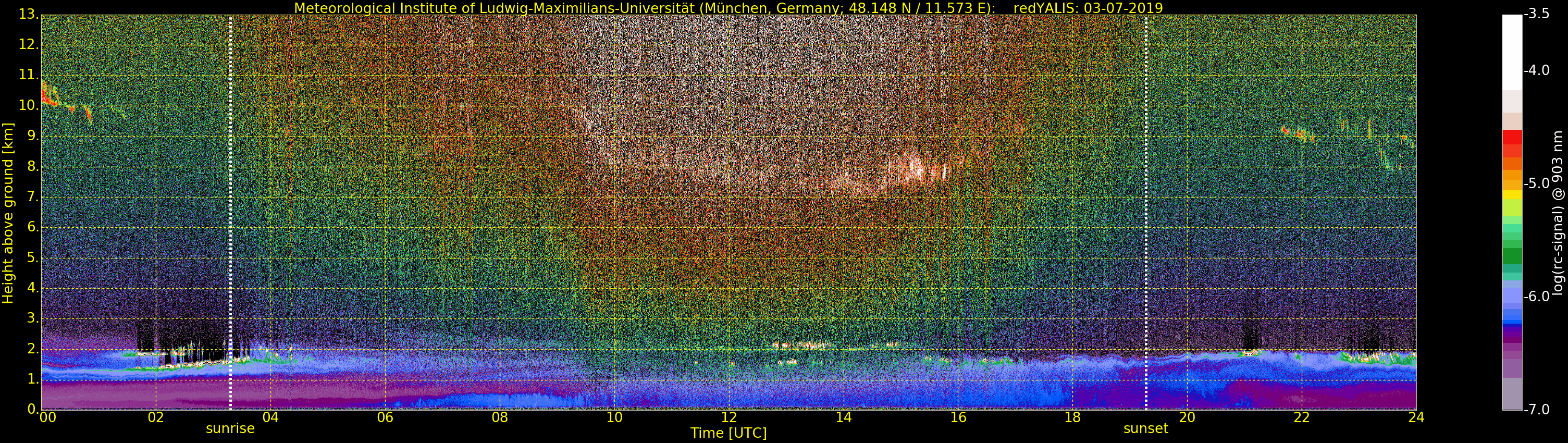1568x443 pixels.
Task: Pick the yellow segment of the colorbar
Action: (x=1512, y=195)
